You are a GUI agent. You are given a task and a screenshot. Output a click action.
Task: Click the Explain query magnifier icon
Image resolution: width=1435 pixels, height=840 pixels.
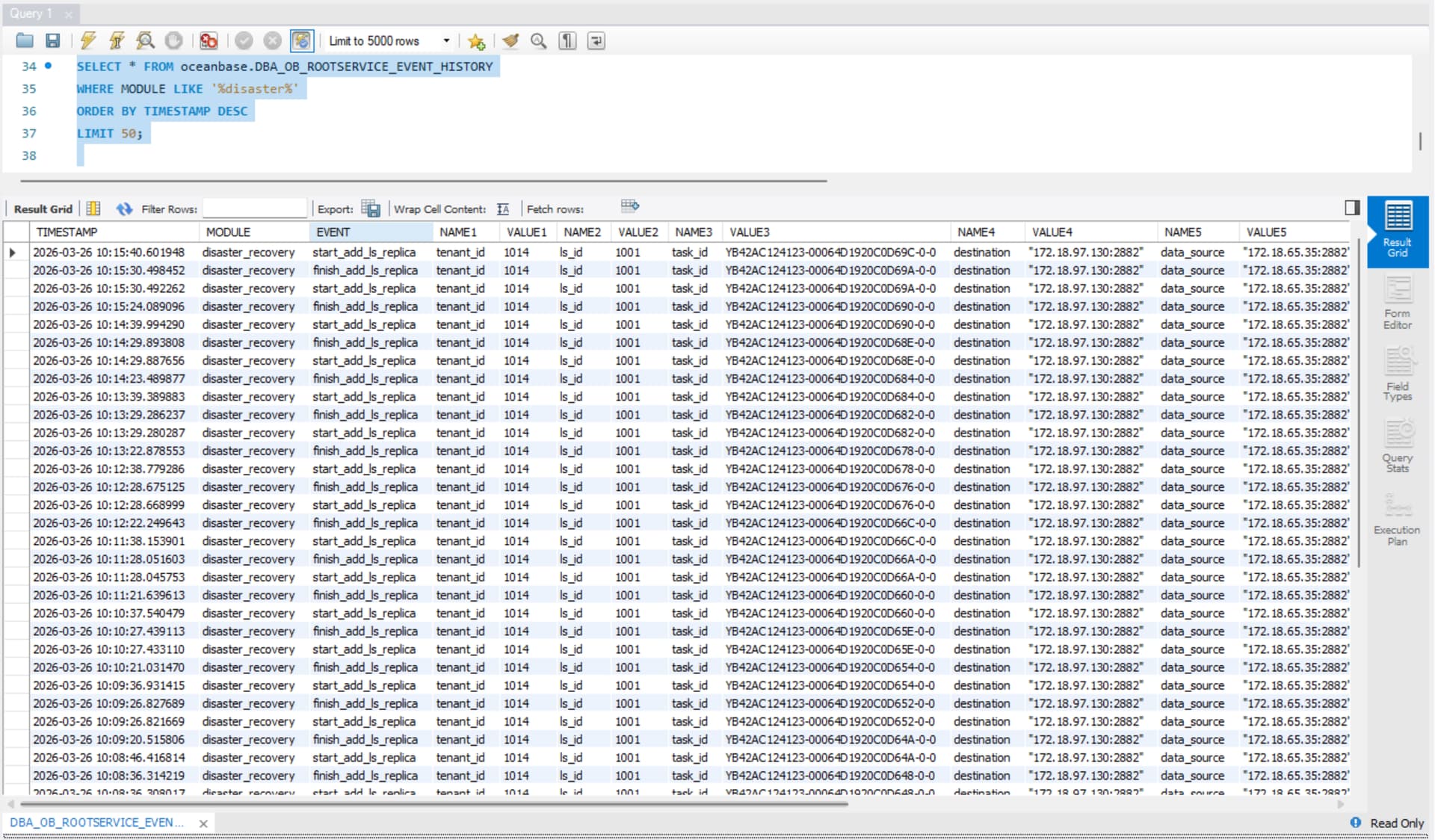pyautogui.click(x=145, y=41)
